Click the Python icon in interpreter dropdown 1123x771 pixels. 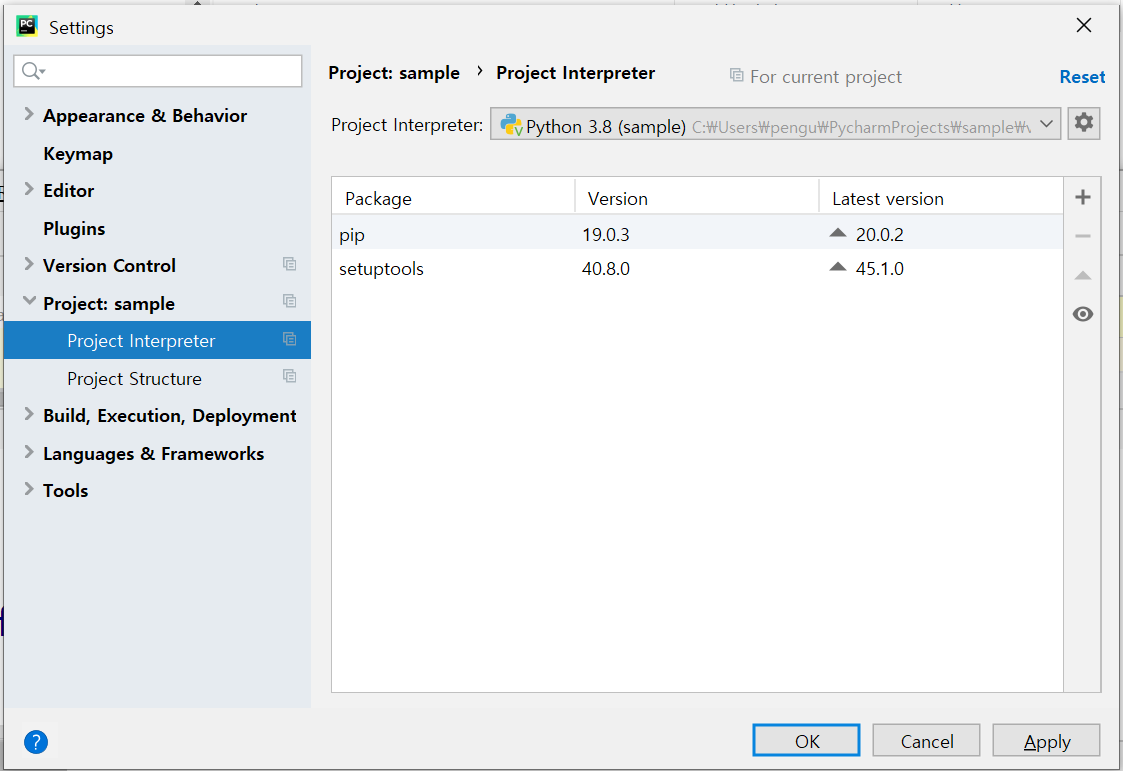(x=511, y=125)
